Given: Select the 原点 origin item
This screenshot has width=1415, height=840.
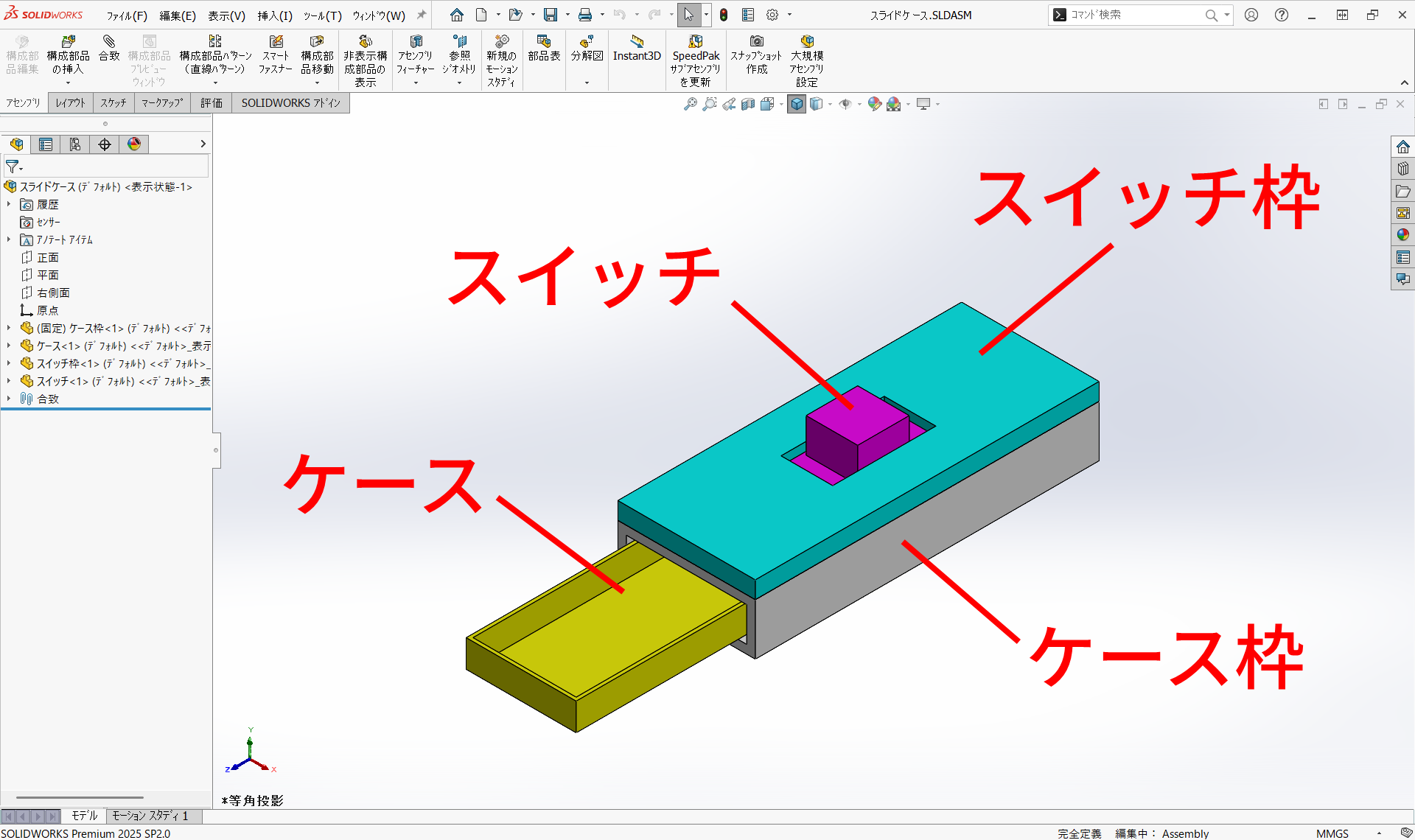Looking at the screenshot, I should [x=39, y=310].
